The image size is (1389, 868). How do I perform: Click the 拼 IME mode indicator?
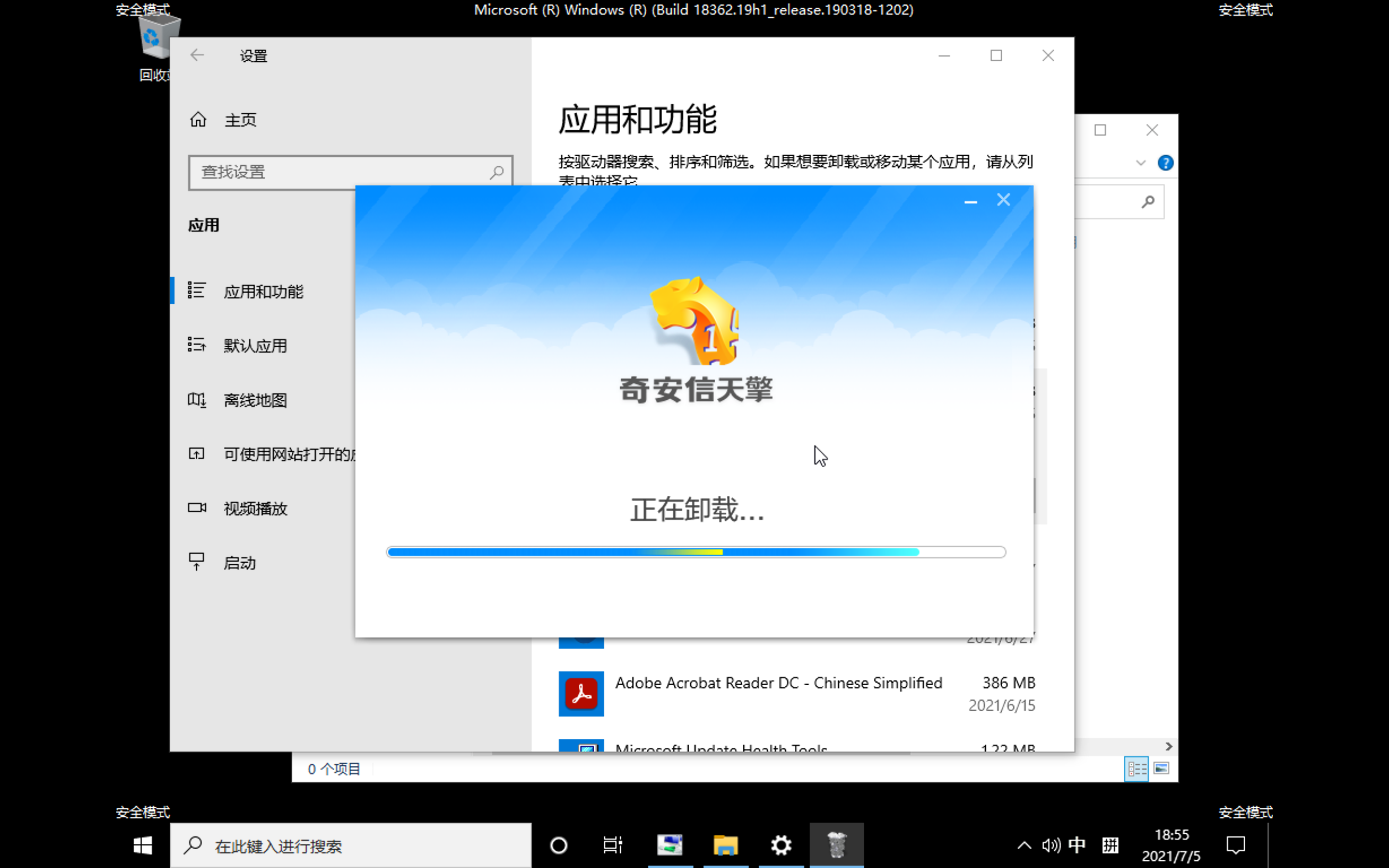1111,846
